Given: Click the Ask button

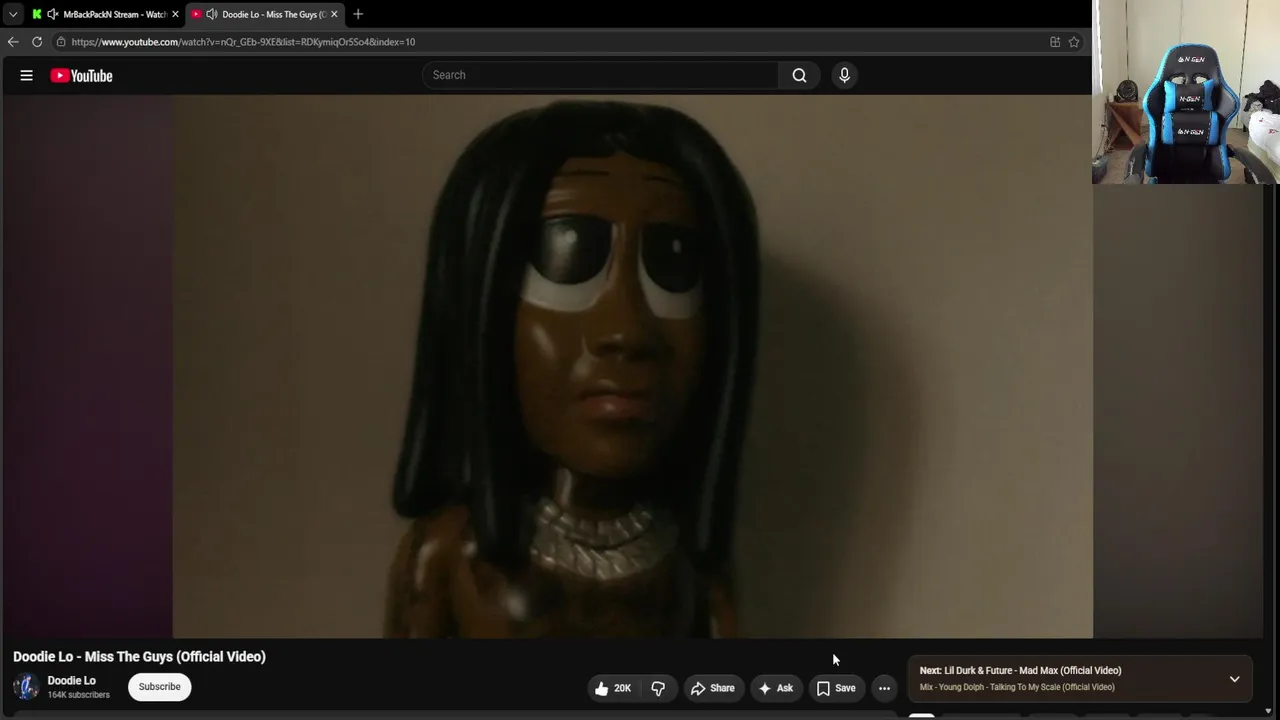Looking at the screenshot, I should click(776, 688).
